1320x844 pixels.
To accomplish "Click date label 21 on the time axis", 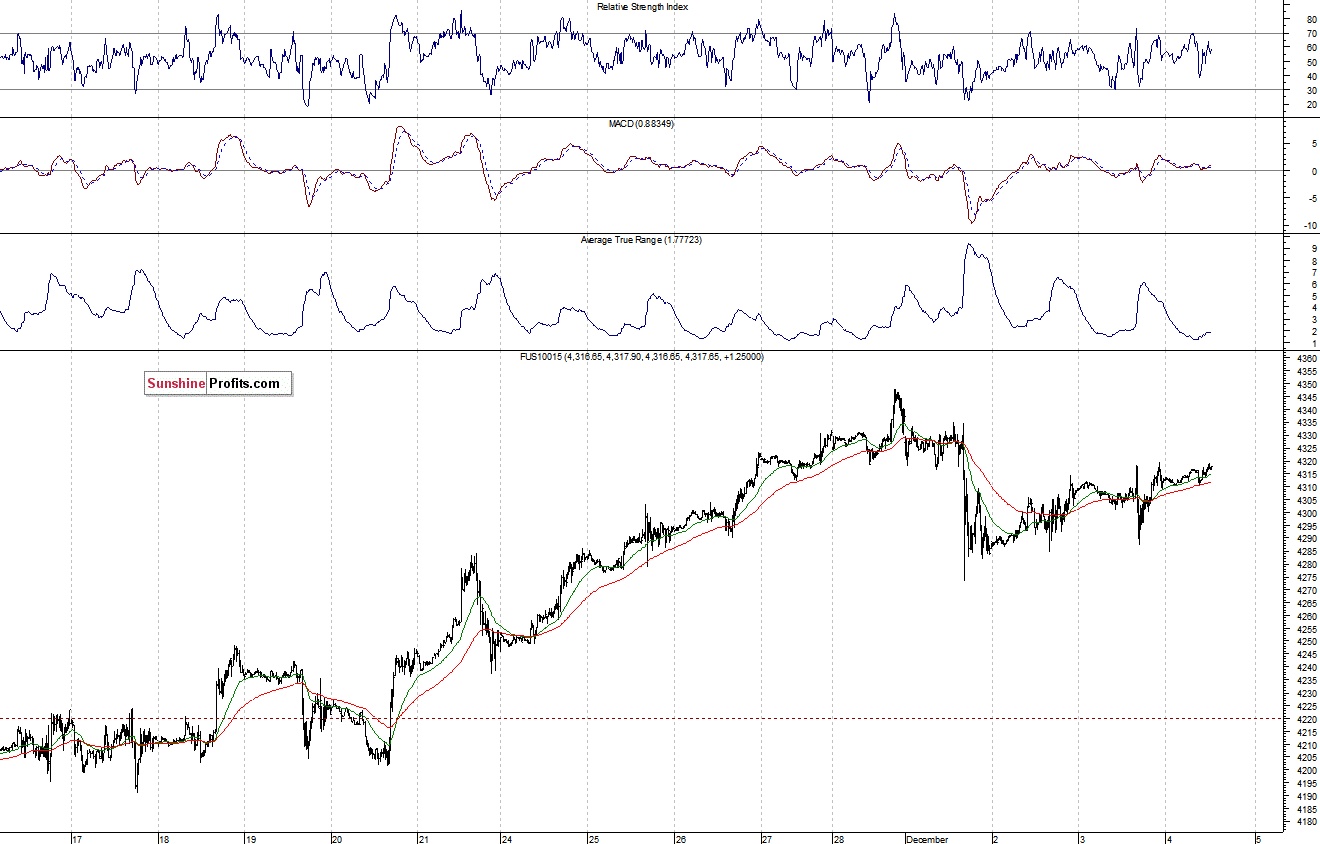I will 424,839.
